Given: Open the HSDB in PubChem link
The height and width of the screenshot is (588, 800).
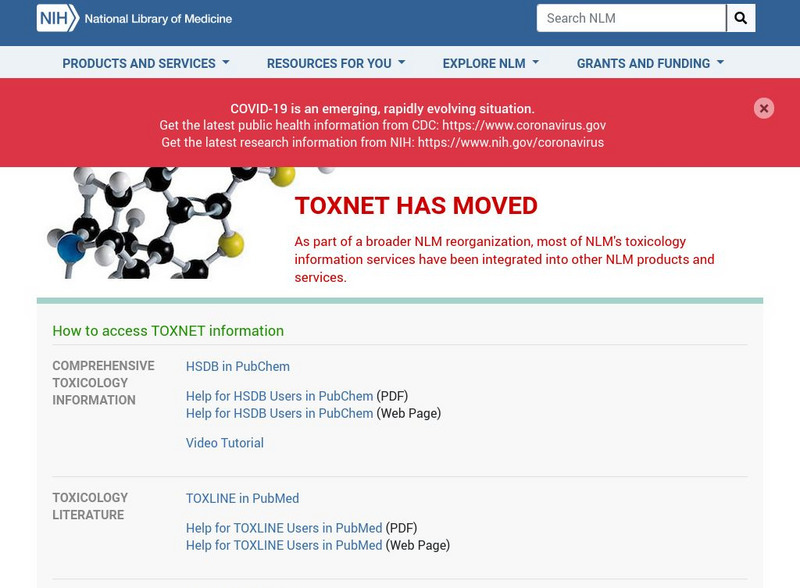Looking at the screenshot, I should [238, 366].
